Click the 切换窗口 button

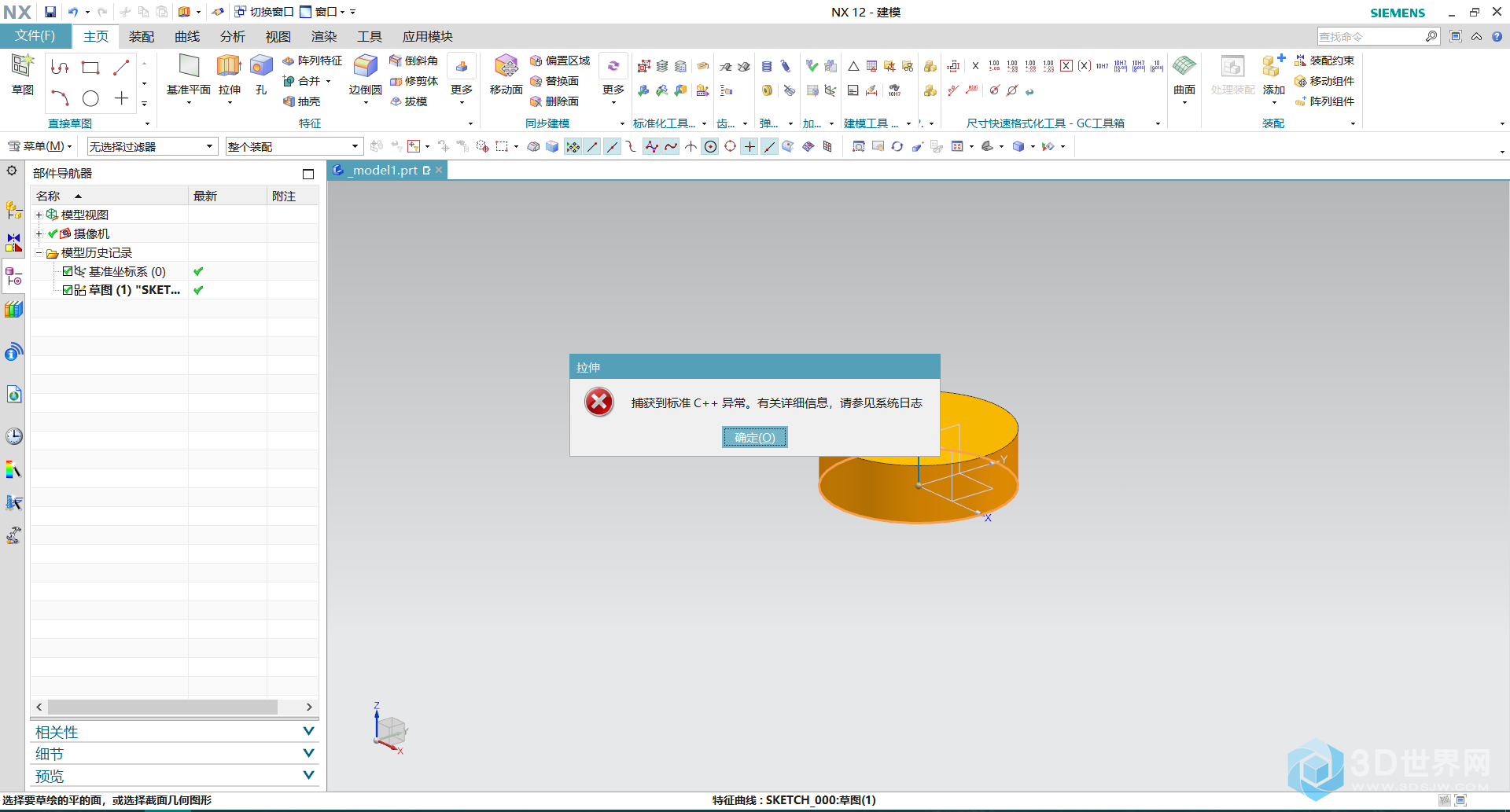tap(264, 12)
